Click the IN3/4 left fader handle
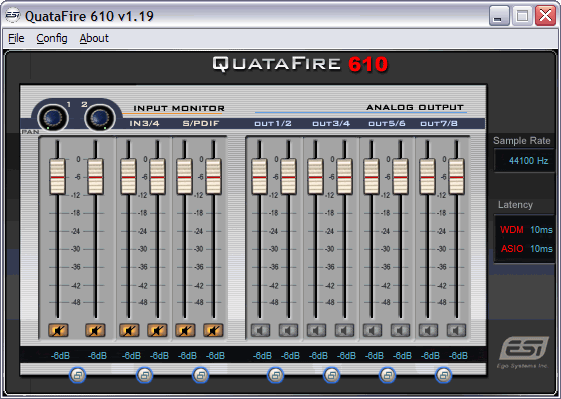This screenshot has width=561, height=399. pyautogui.click(x=128, y=177)
